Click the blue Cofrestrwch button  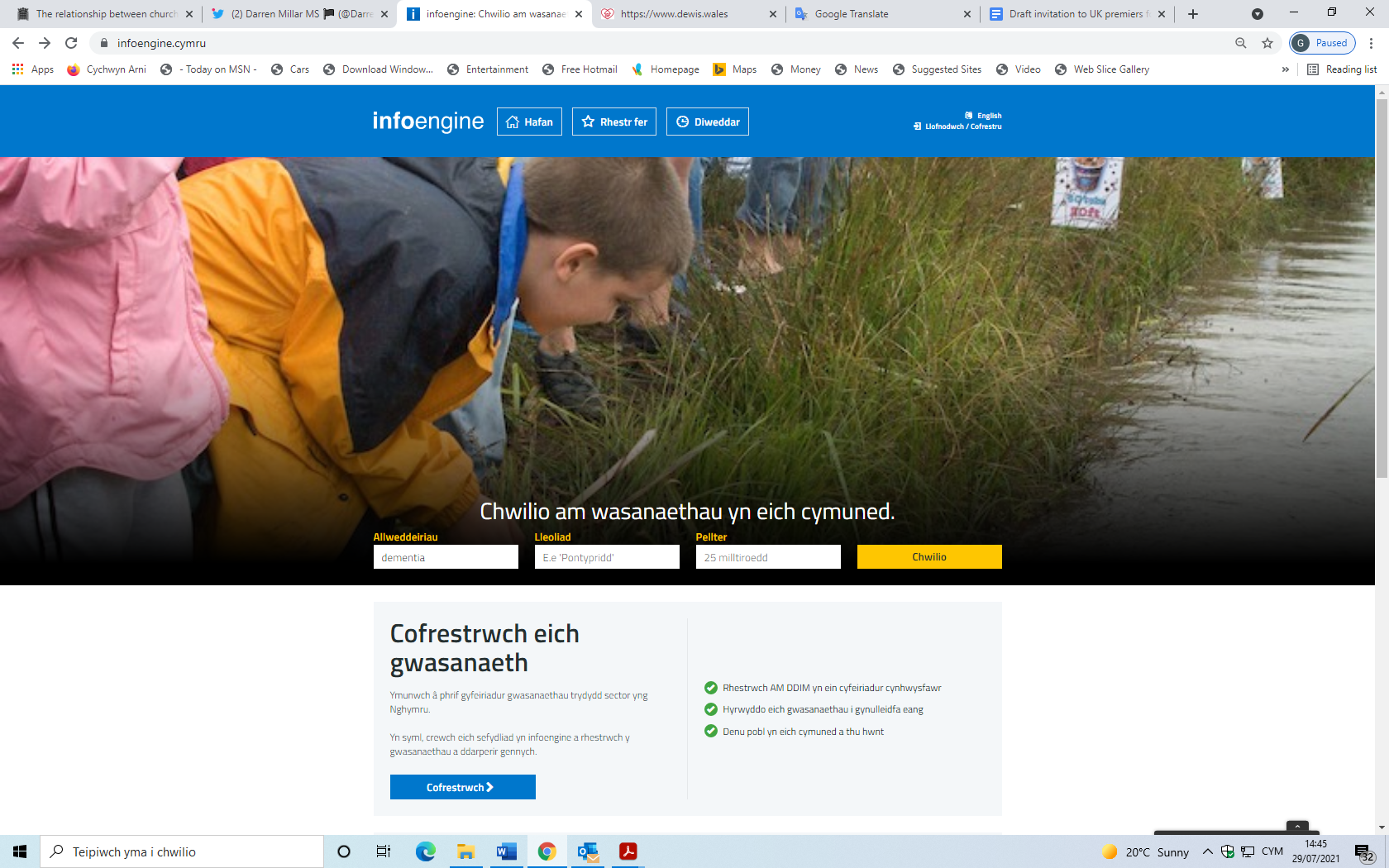pos(462,787)
